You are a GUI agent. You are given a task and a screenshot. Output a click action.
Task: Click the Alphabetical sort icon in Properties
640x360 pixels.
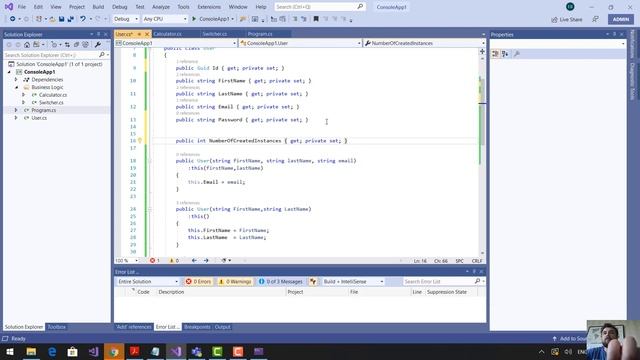tap(505, 54)
